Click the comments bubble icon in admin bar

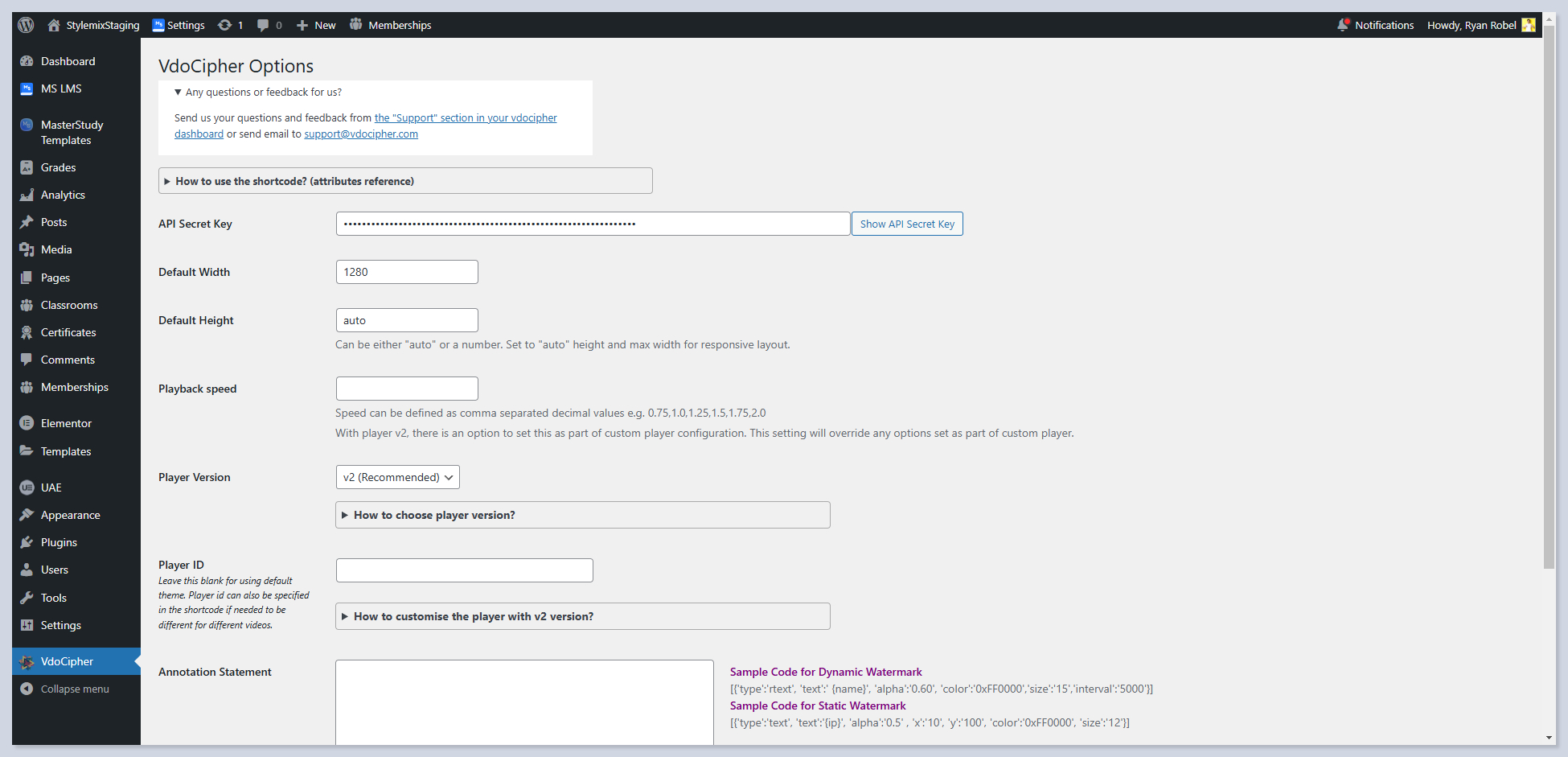point(263,25)
